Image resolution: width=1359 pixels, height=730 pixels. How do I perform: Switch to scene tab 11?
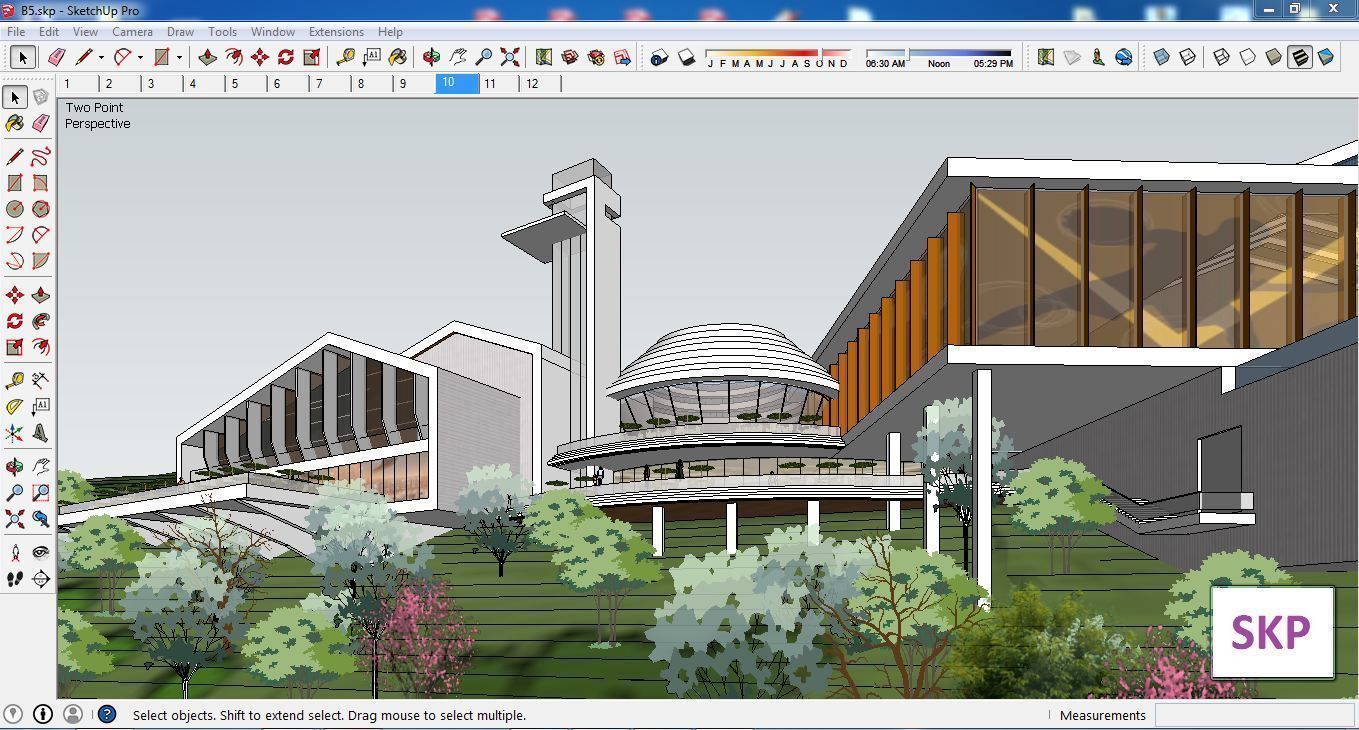tap(499, 84)
